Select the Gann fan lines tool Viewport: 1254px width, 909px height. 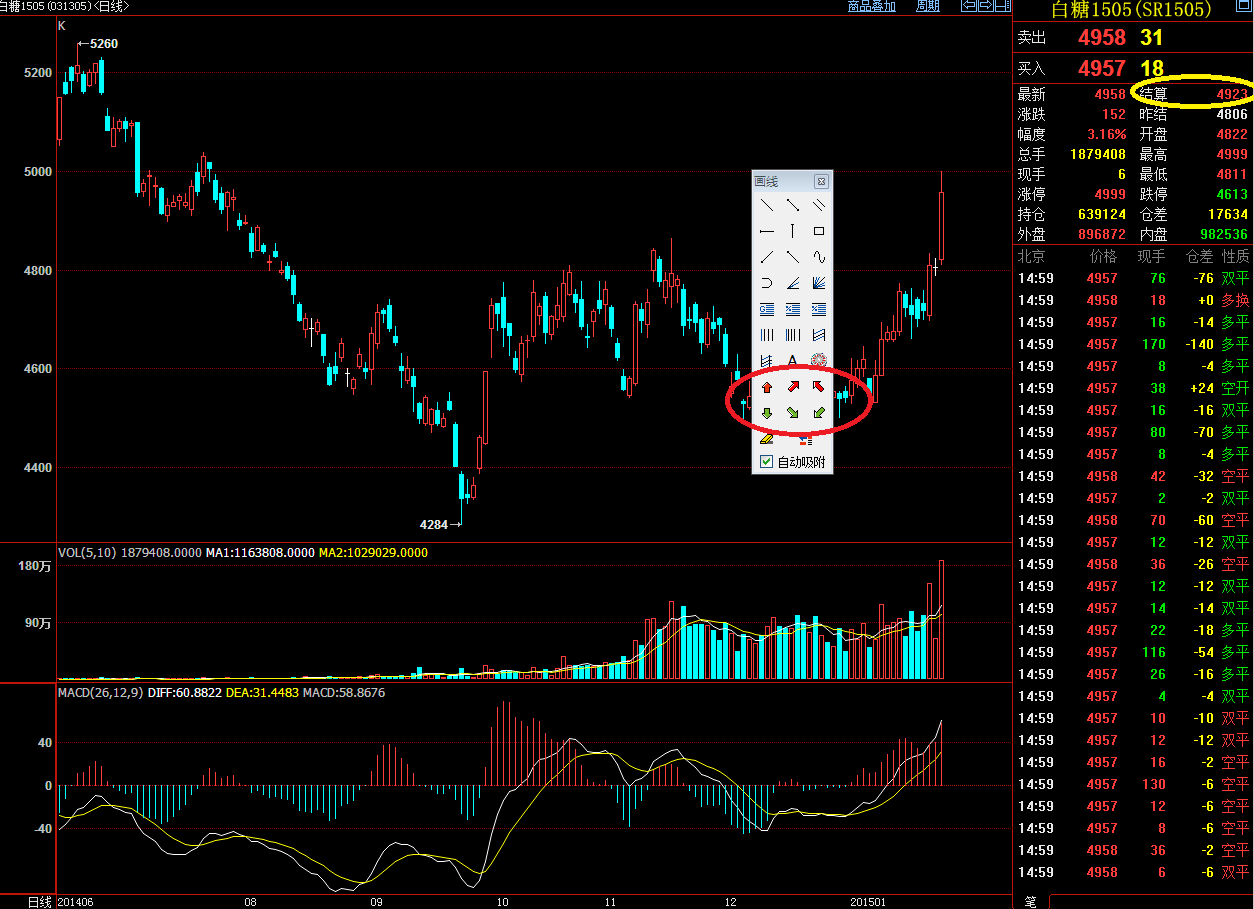coord(819,283)
